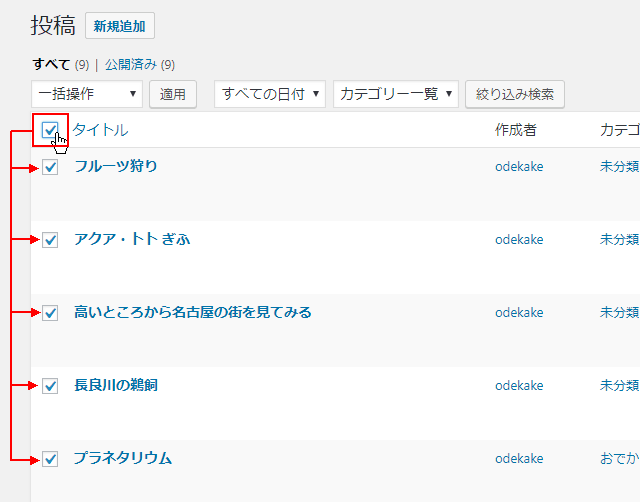Viewport: 640px width, 502px height.
Task: Click the 新規追加 button
Action: pyautogui.click(x=120, y=27)
